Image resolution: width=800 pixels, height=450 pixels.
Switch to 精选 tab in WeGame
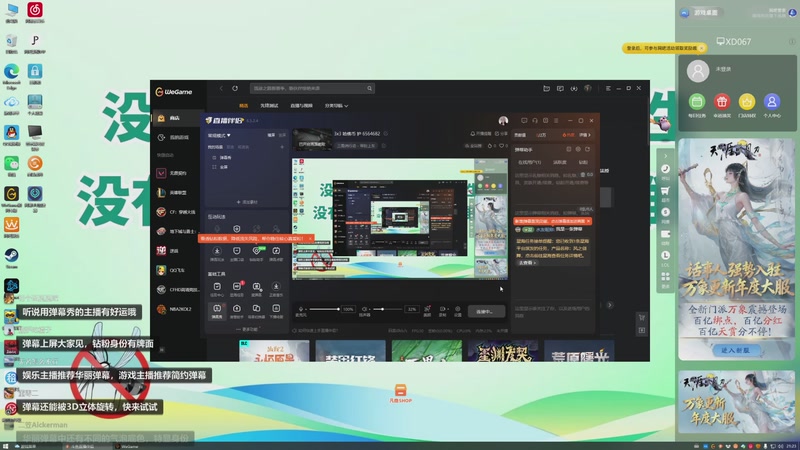(243, 106)
